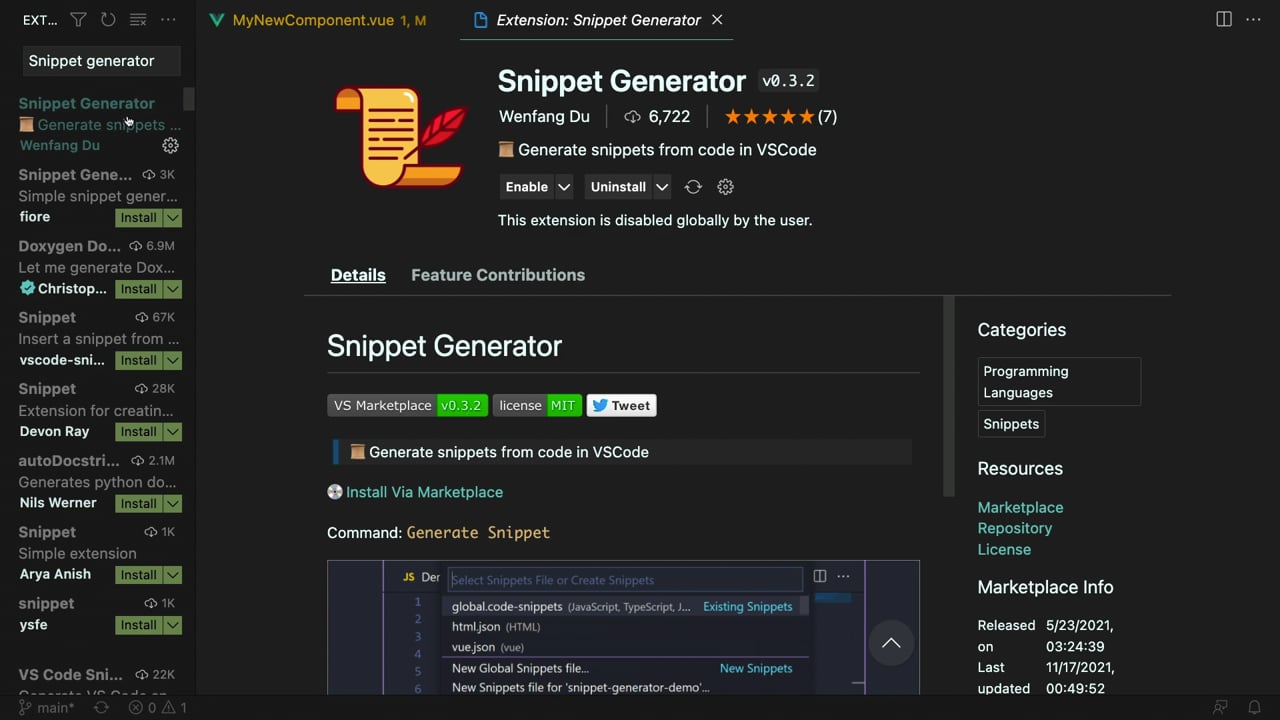This screenshot has width=1280, height=720.
Task: Install the vscode-sni... Snippet extension
Action: (139, 360)
